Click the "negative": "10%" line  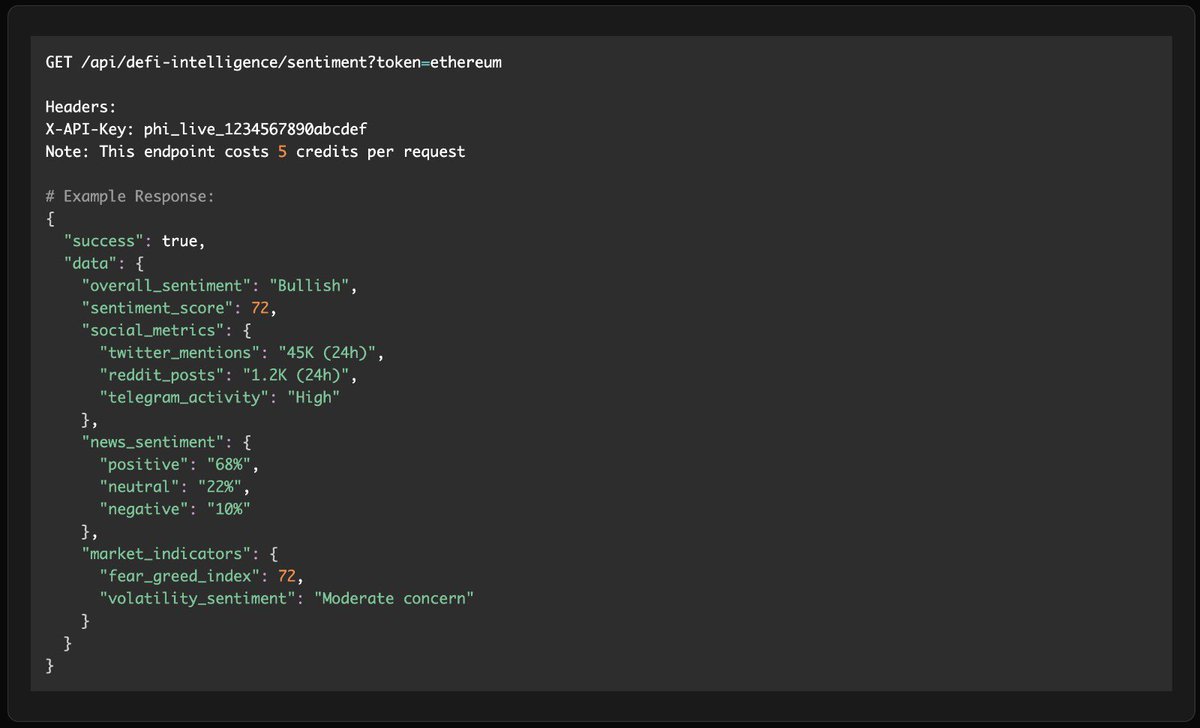[175, 509]
